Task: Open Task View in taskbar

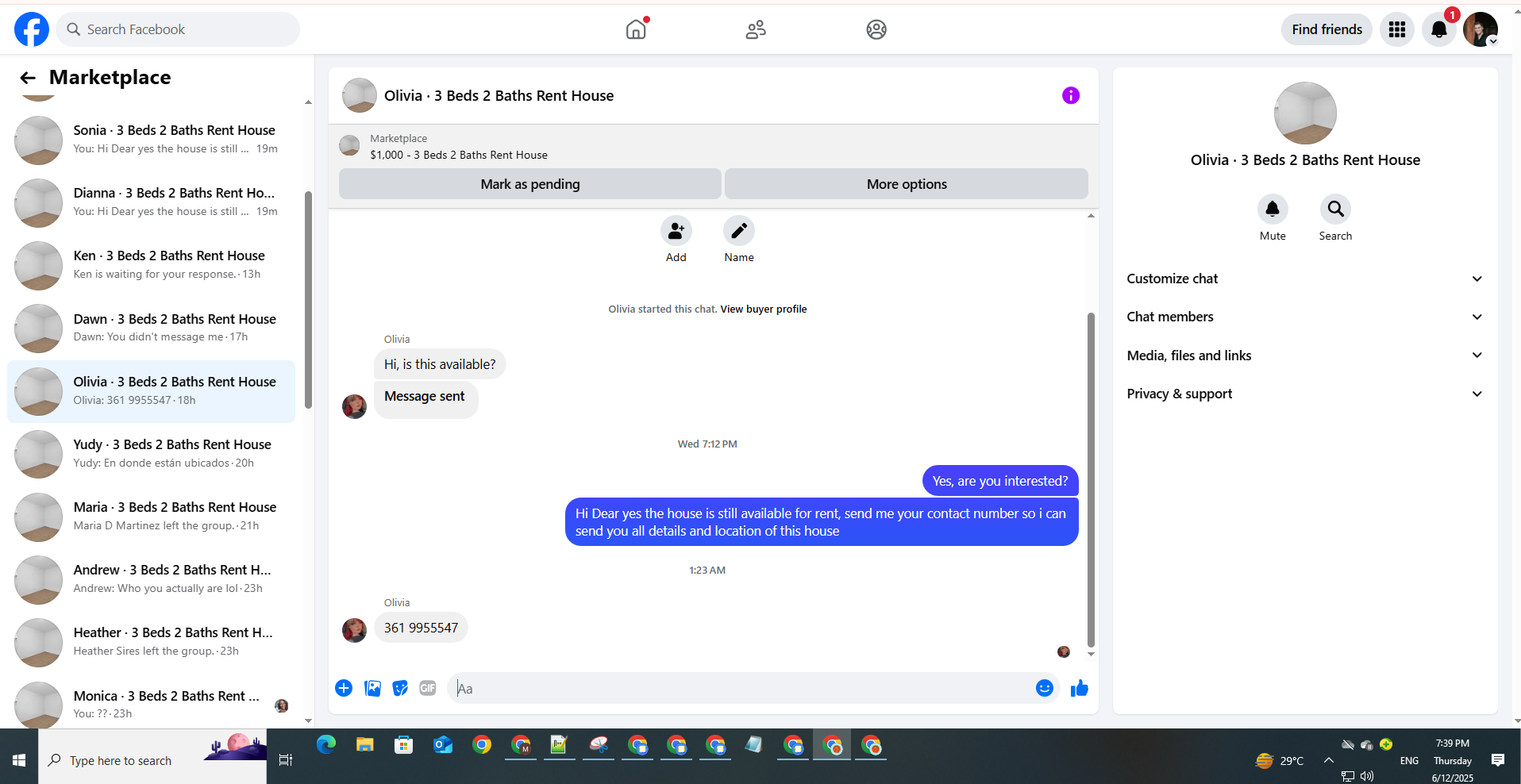Action: (x=286, y=760)
